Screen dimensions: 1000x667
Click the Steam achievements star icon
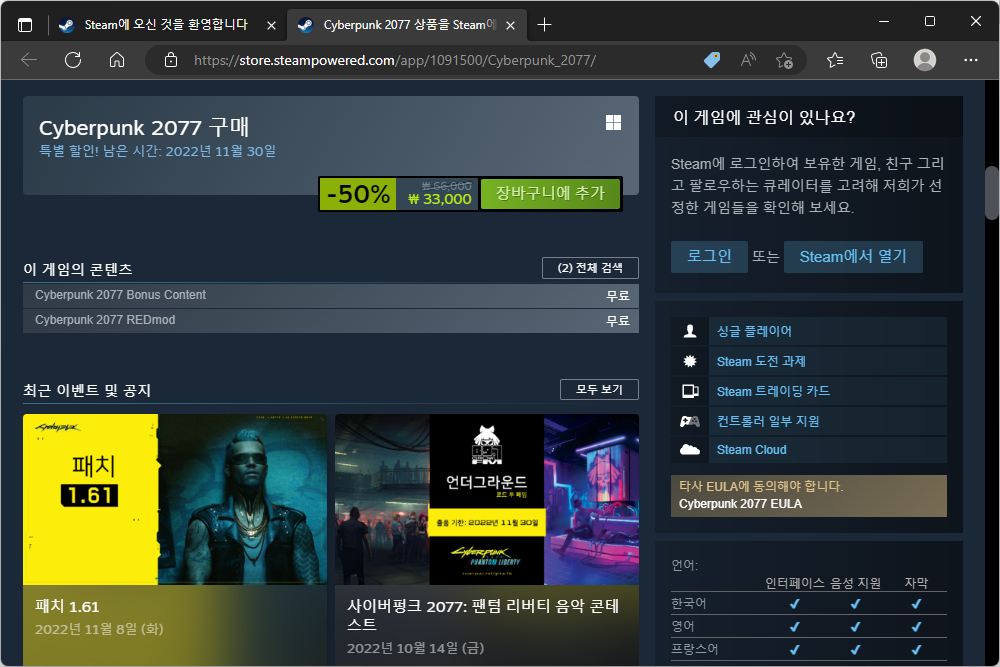click(x=689, y=361)
